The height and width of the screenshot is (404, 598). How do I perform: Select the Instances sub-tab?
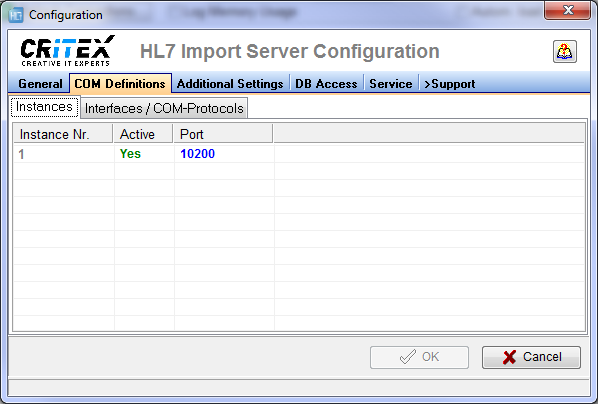44,107
